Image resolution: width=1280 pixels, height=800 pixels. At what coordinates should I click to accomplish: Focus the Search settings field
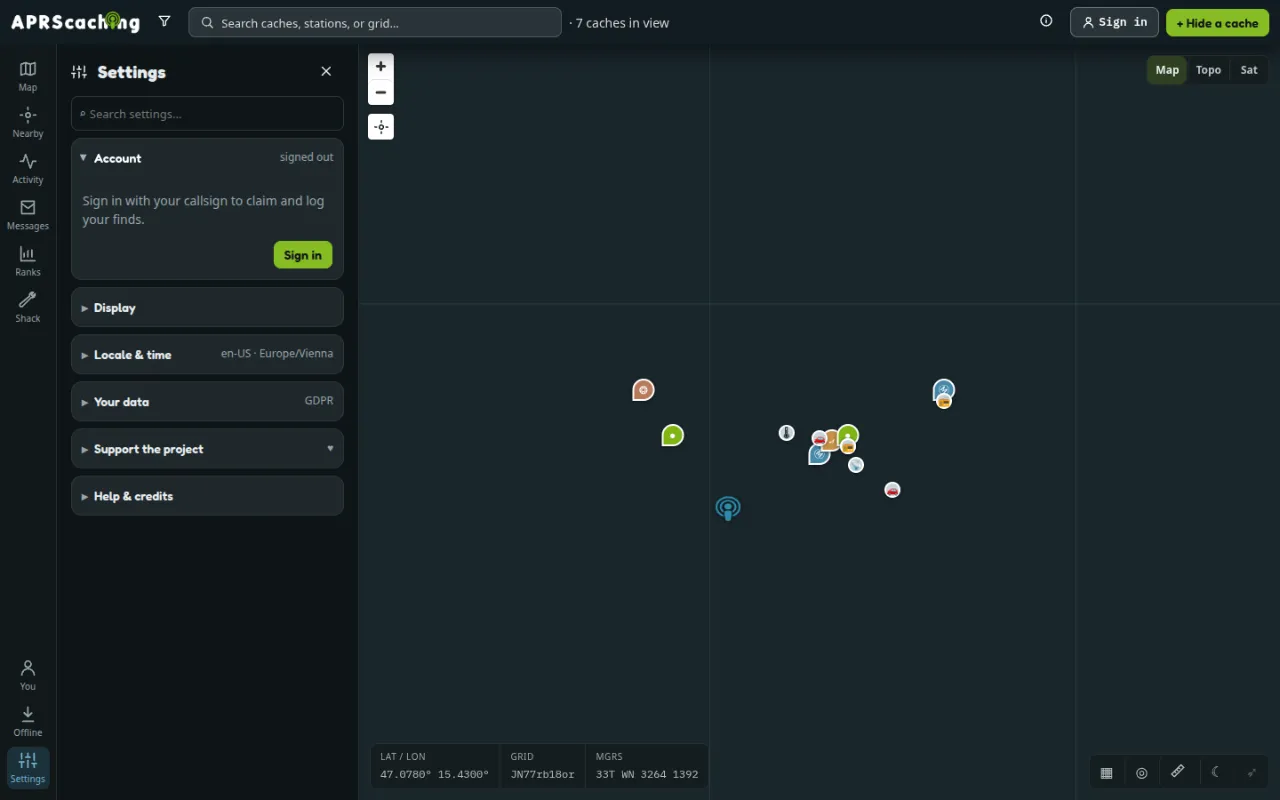(x=207, y=114)
